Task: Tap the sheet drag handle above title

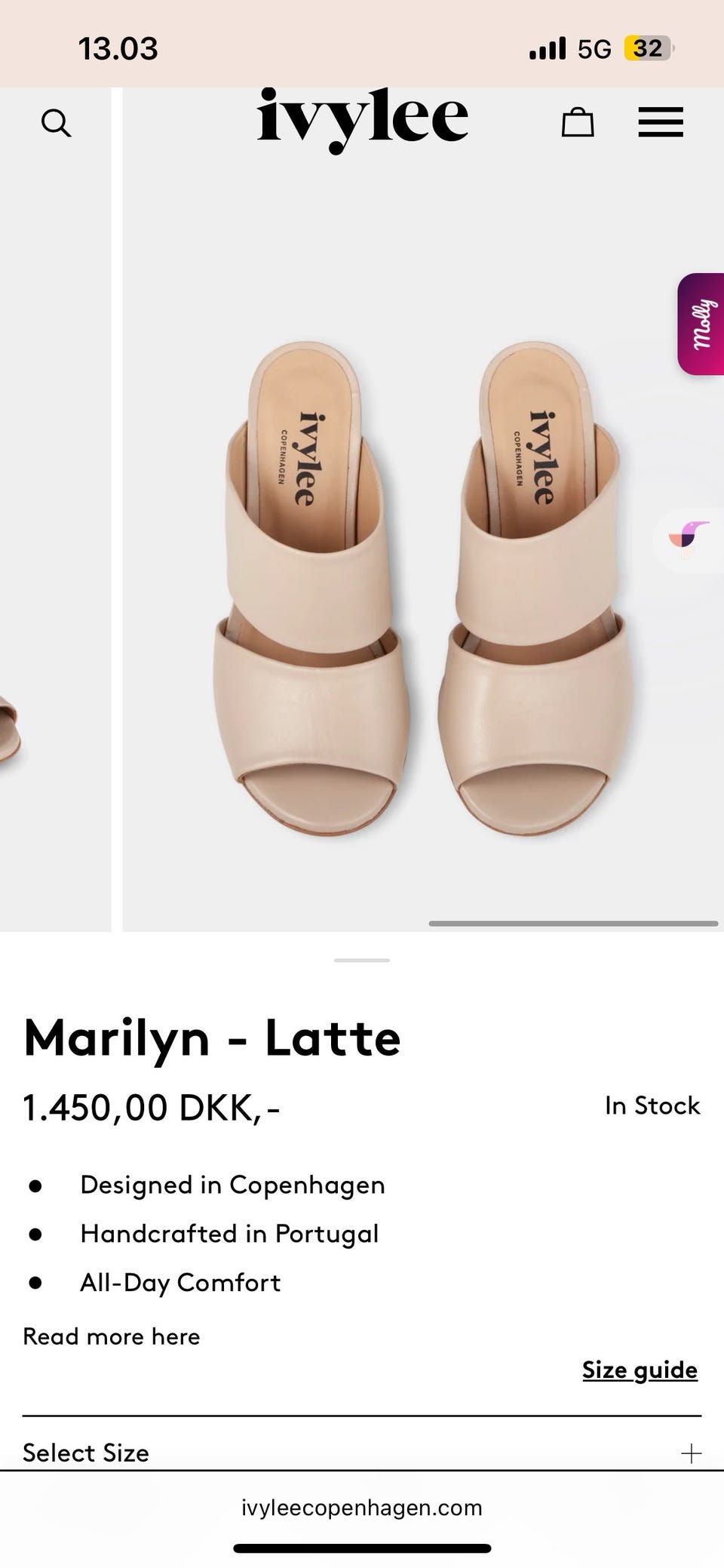Action: (362, 961)
